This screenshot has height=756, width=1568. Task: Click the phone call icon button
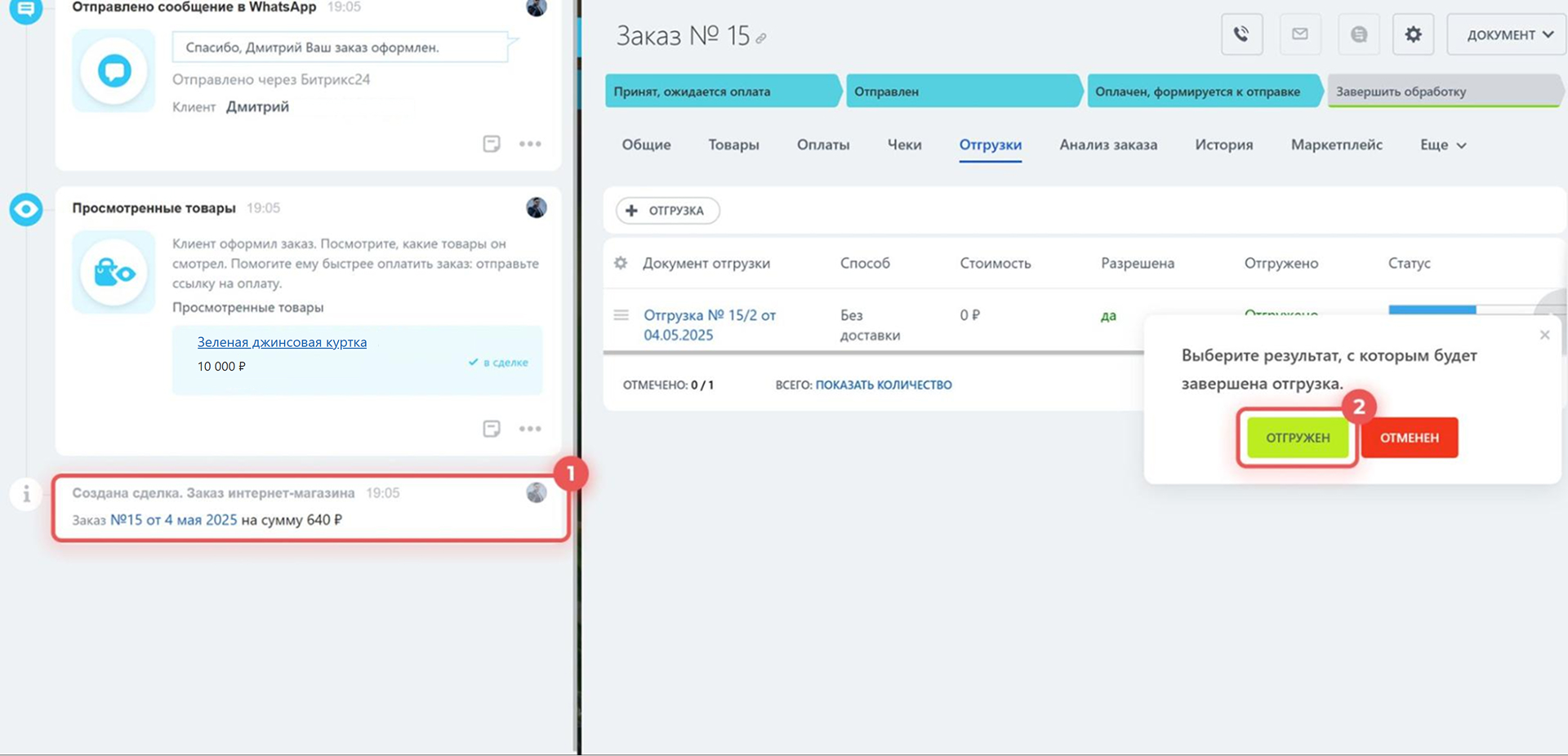[x=1241, y=34]
